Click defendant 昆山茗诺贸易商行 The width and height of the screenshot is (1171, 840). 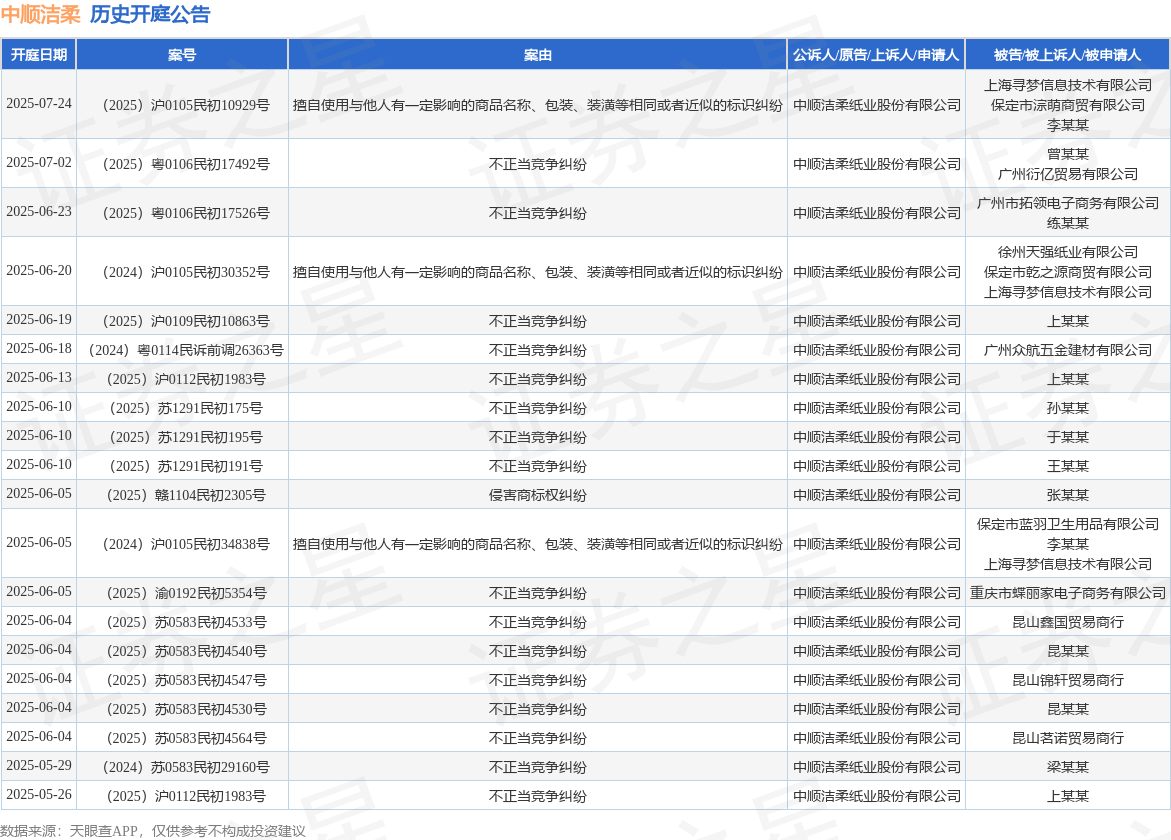coord(1067,739)
